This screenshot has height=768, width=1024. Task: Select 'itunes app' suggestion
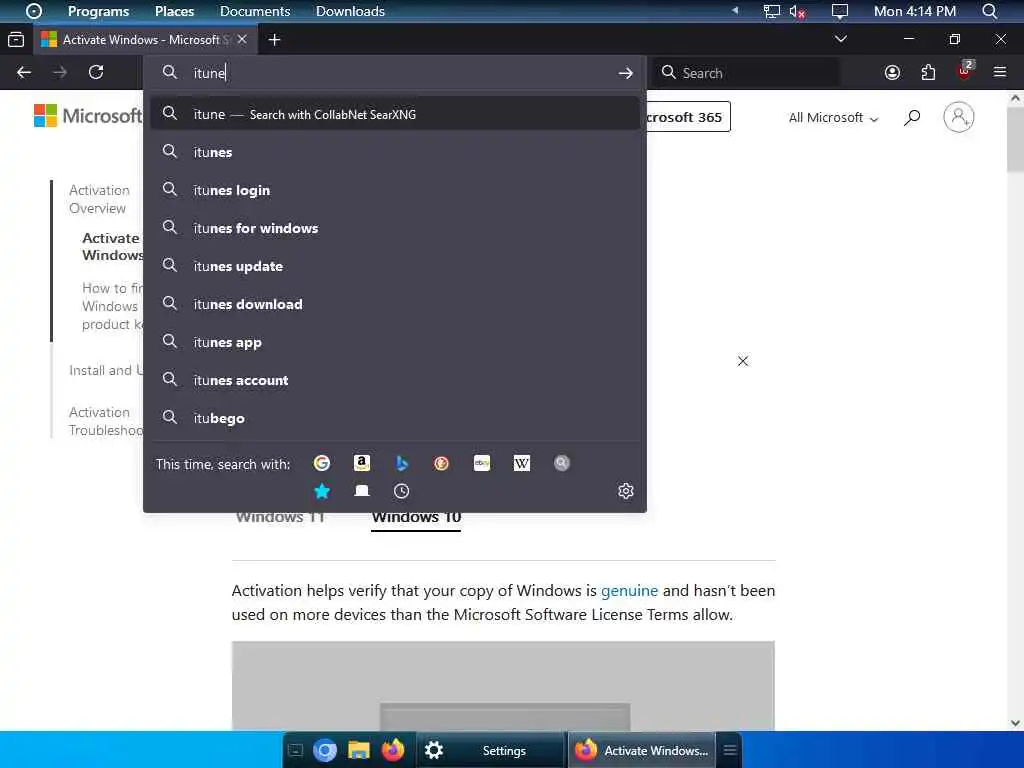395,342
